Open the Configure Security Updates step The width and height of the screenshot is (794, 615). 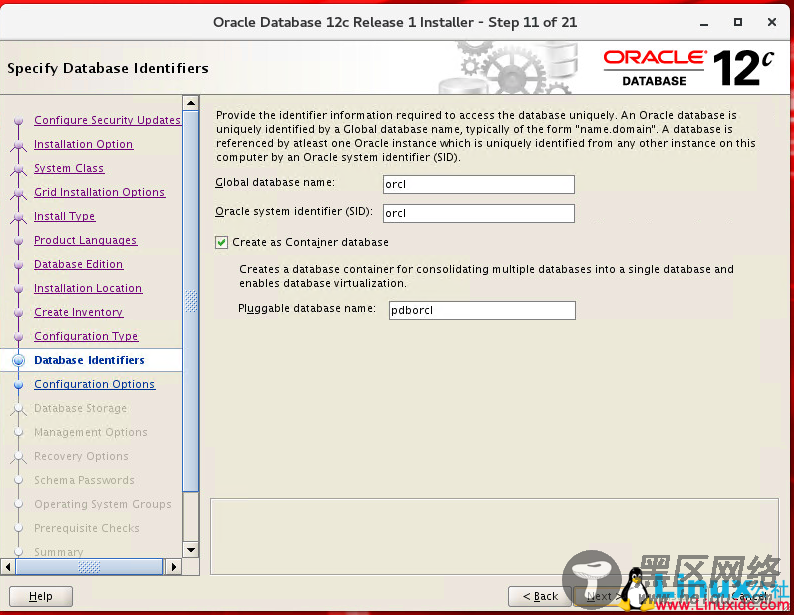[x=107, y=120]
